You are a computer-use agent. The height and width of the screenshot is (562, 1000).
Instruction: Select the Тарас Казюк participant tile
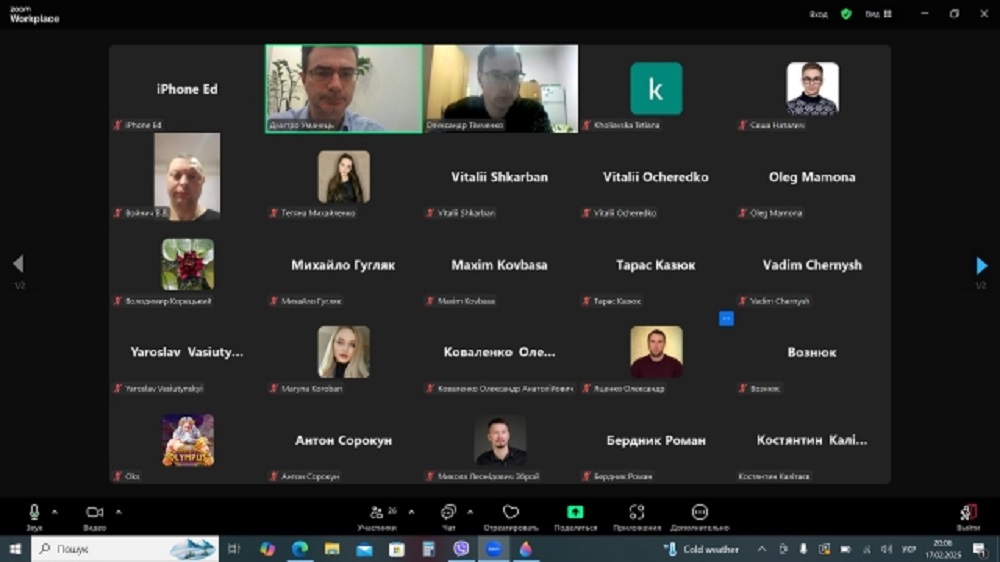(x=656, y=265)
